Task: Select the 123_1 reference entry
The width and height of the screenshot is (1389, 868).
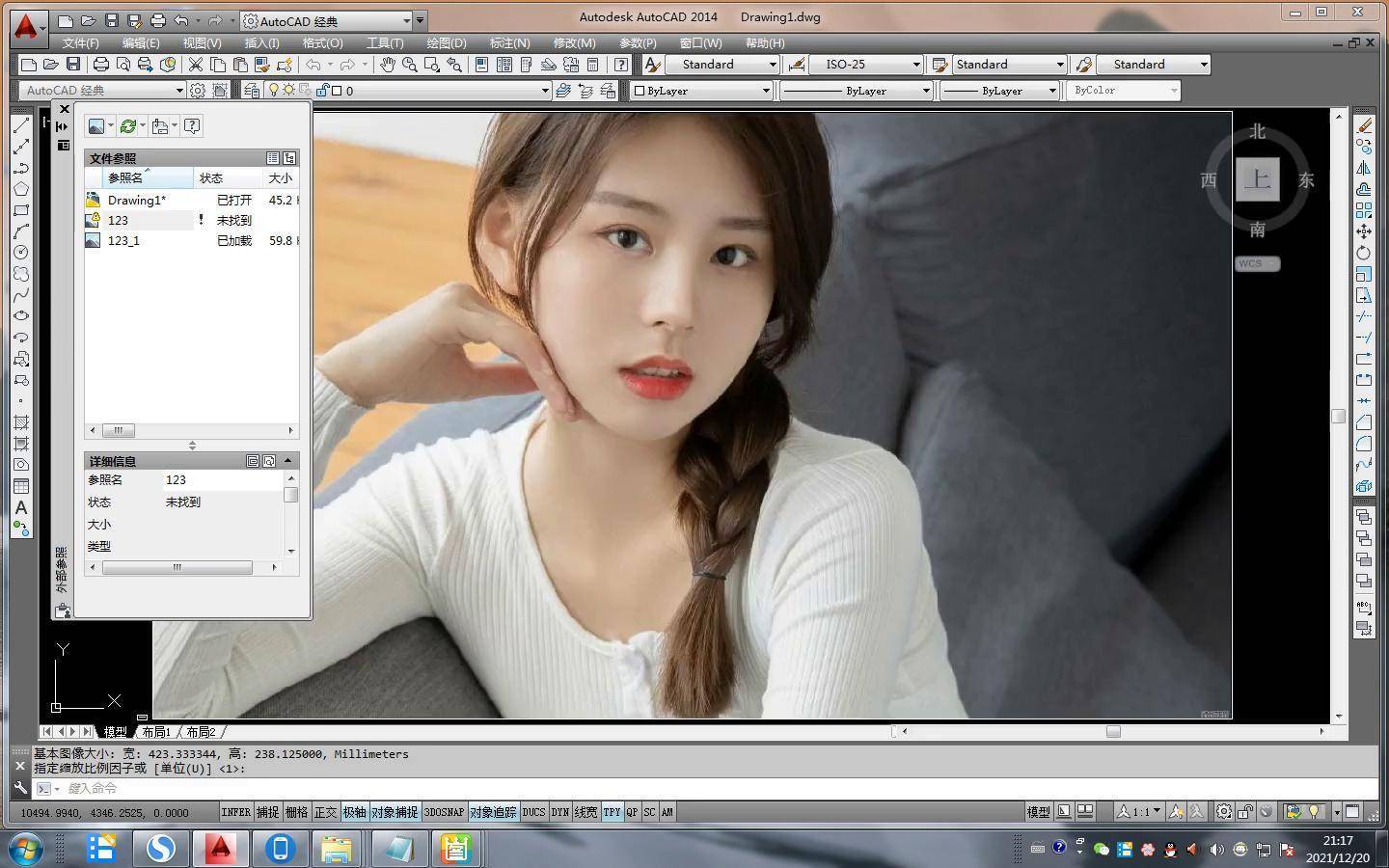Action: tap(123, 241)
